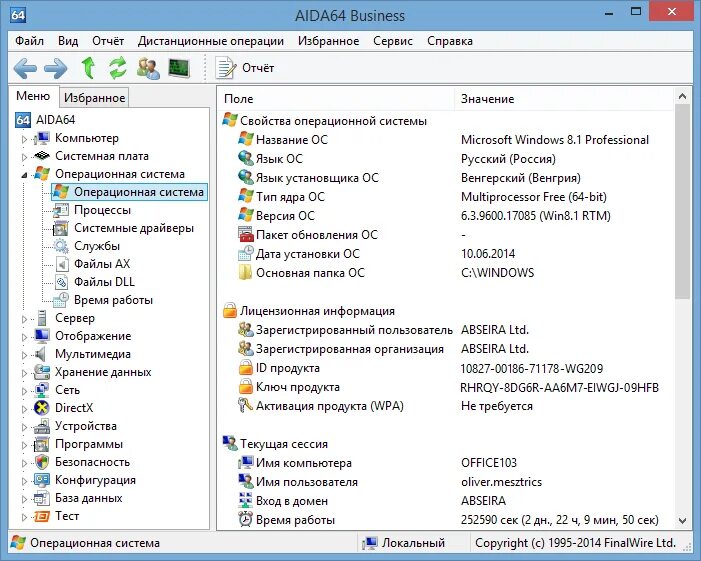701x561 pixels.
Task: Click the Локальный status bar entry
Action: pyautogui.click(x=404, y=543)
